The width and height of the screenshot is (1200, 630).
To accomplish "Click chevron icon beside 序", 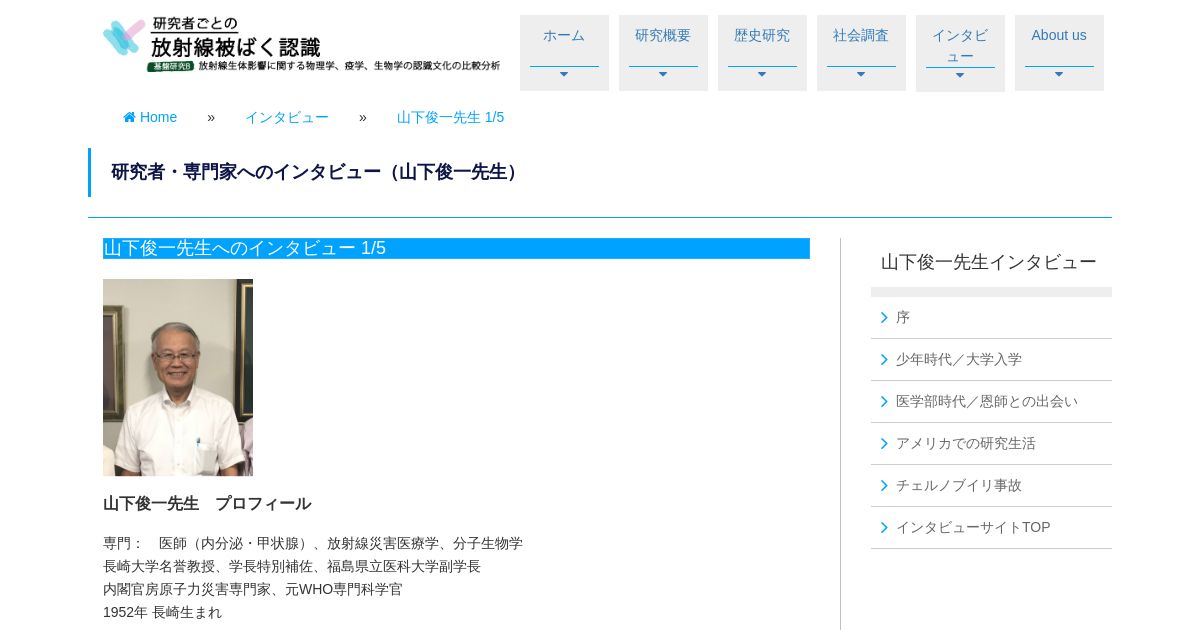I will [x=884, y=317].
